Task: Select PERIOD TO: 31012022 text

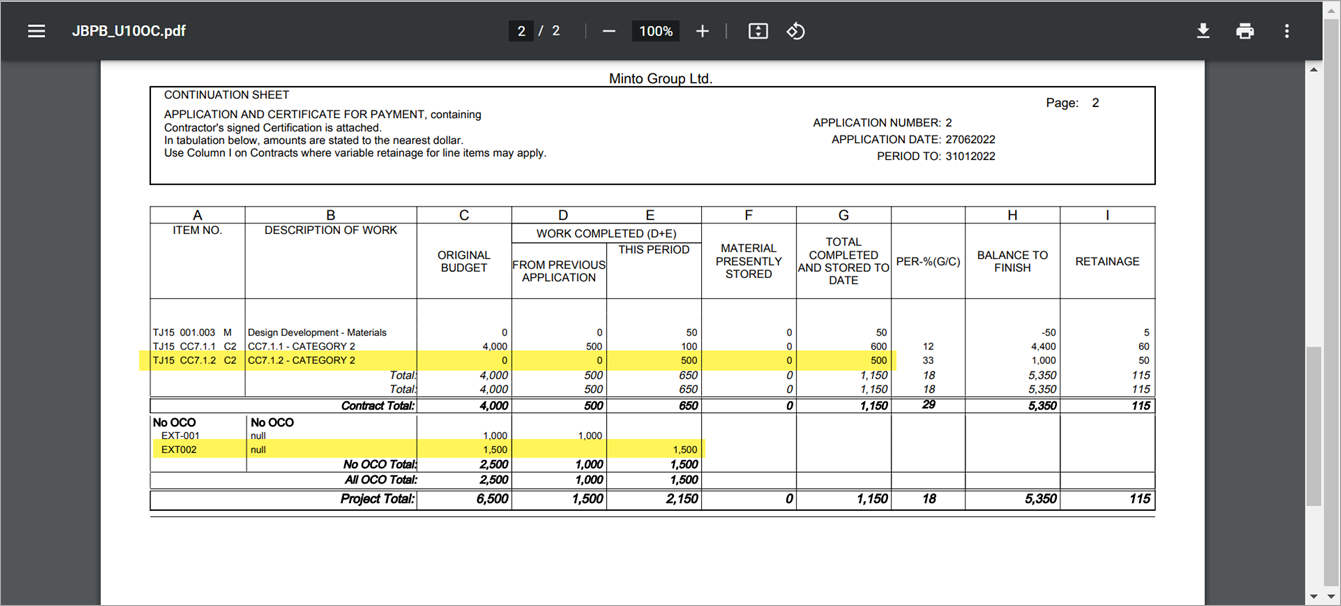Action: 936,156
